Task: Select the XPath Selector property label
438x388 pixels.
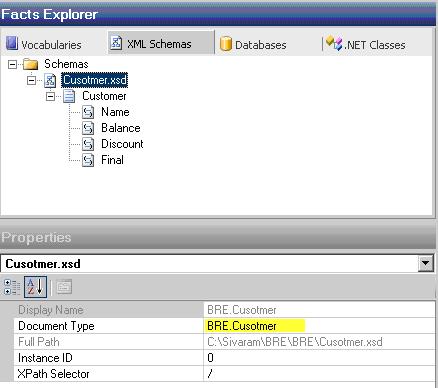Action: (x=53, y=374)
